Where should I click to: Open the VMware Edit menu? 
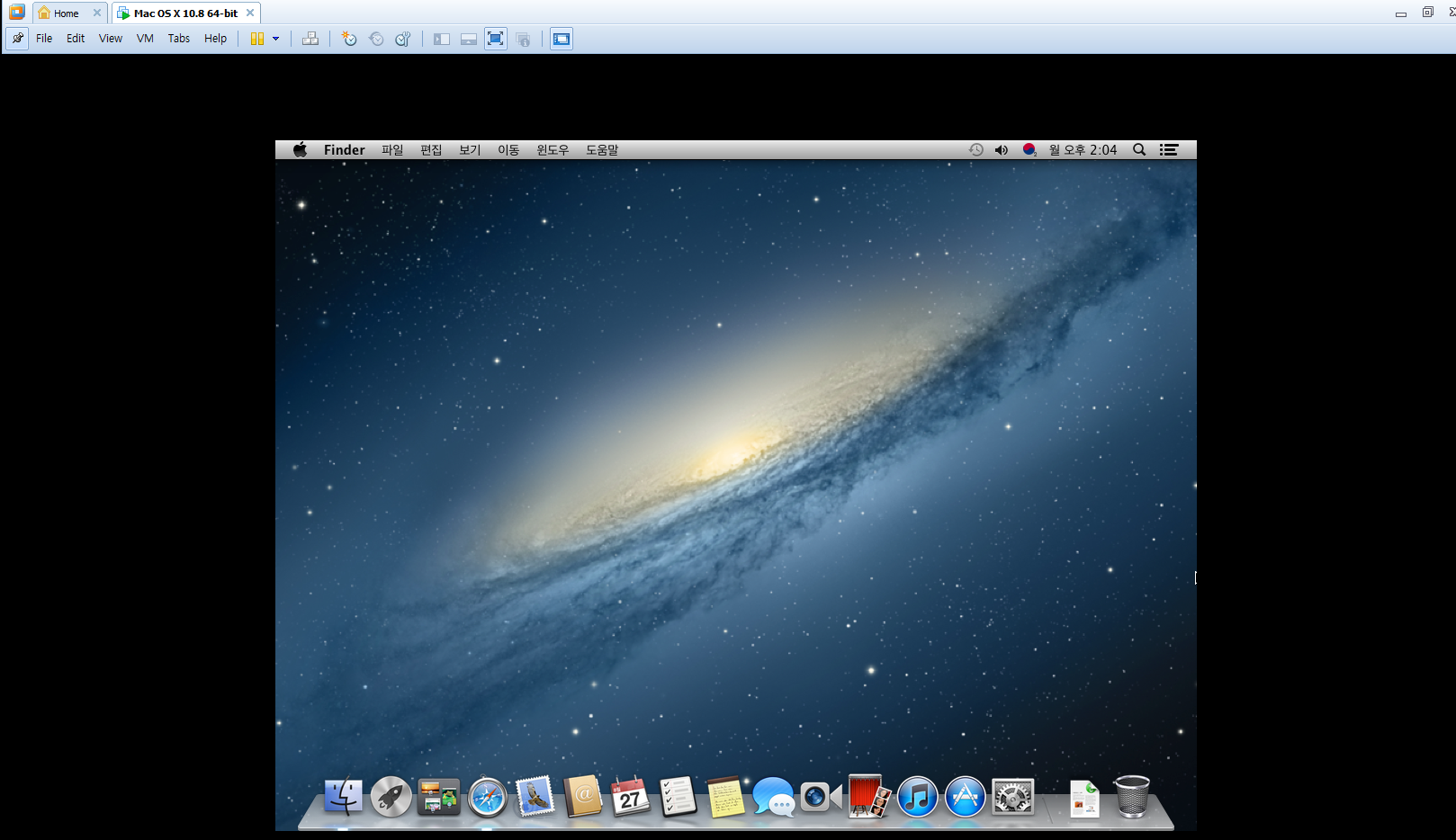[76, 39]
